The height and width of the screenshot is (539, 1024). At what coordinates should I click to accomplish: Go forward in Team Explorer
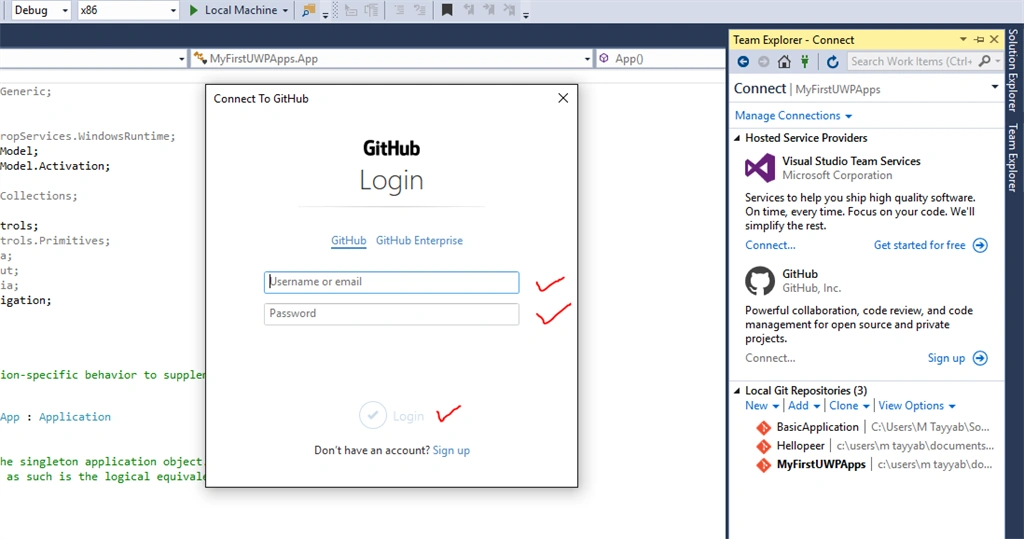763,61
